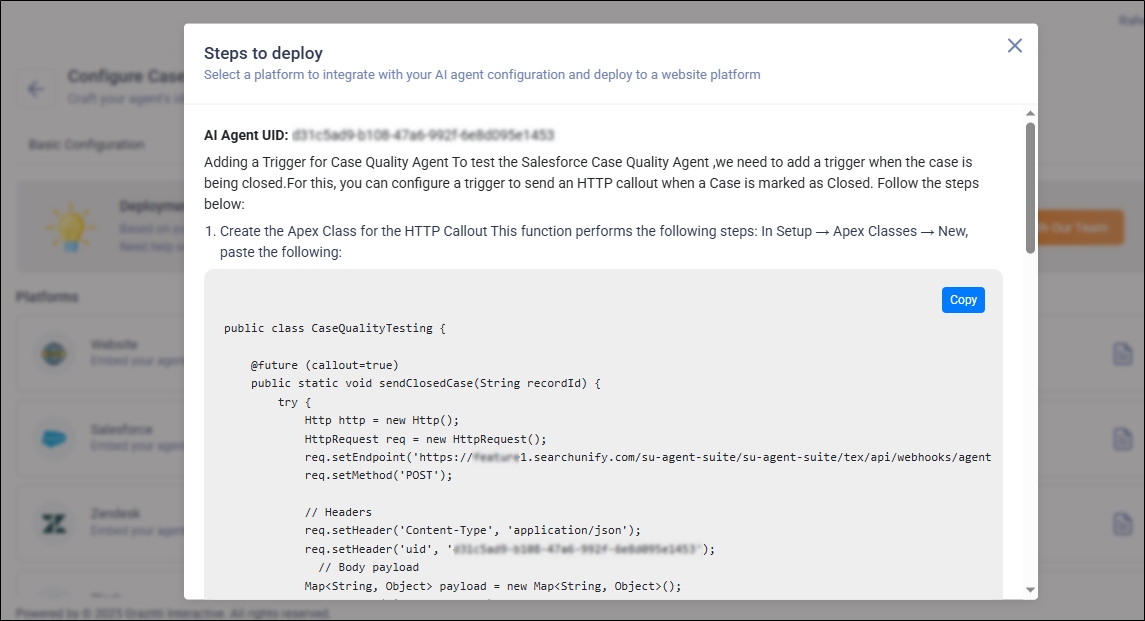This screenshot has height=621, width=1145.
Task: Click the lightbulb deployment tip icon
Action: click(70, 226)
